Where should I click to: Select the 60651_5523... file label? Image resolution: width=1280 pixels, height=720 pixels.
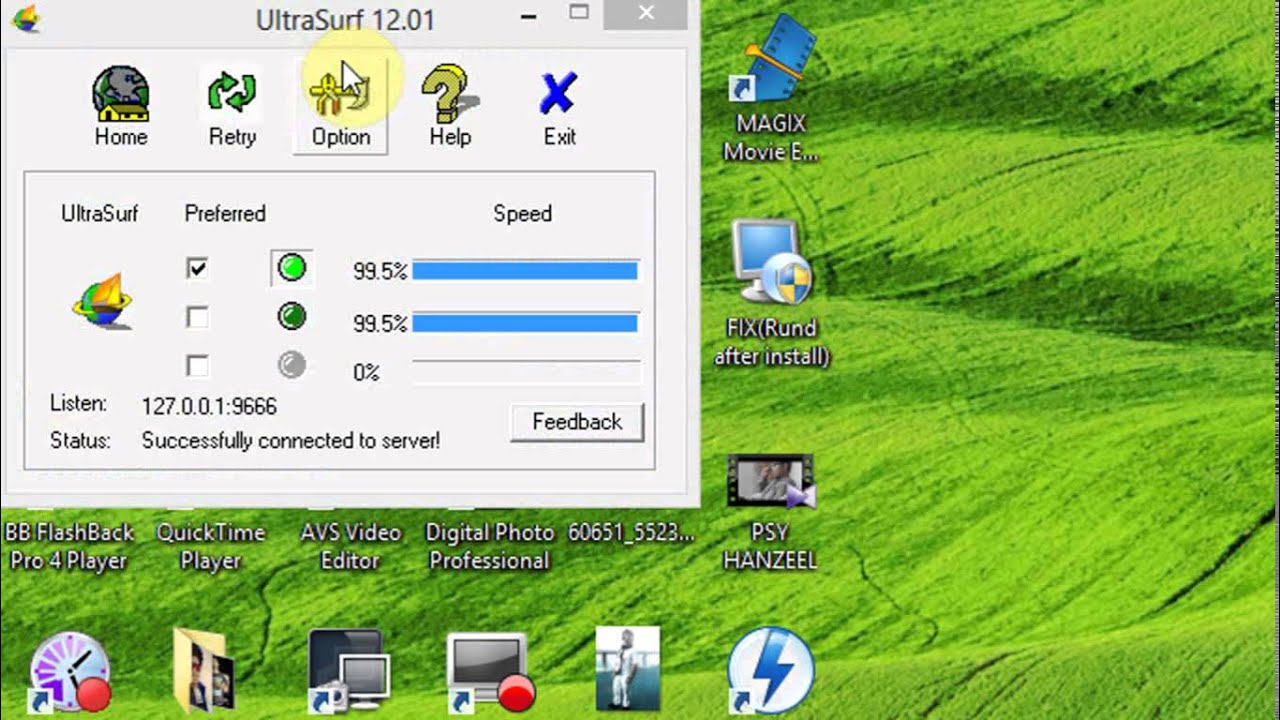631,532
